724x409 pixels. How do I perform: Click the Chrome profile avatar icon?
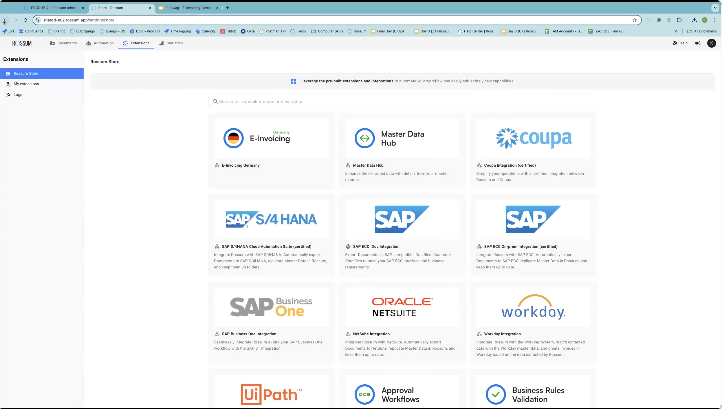[705, 20]
